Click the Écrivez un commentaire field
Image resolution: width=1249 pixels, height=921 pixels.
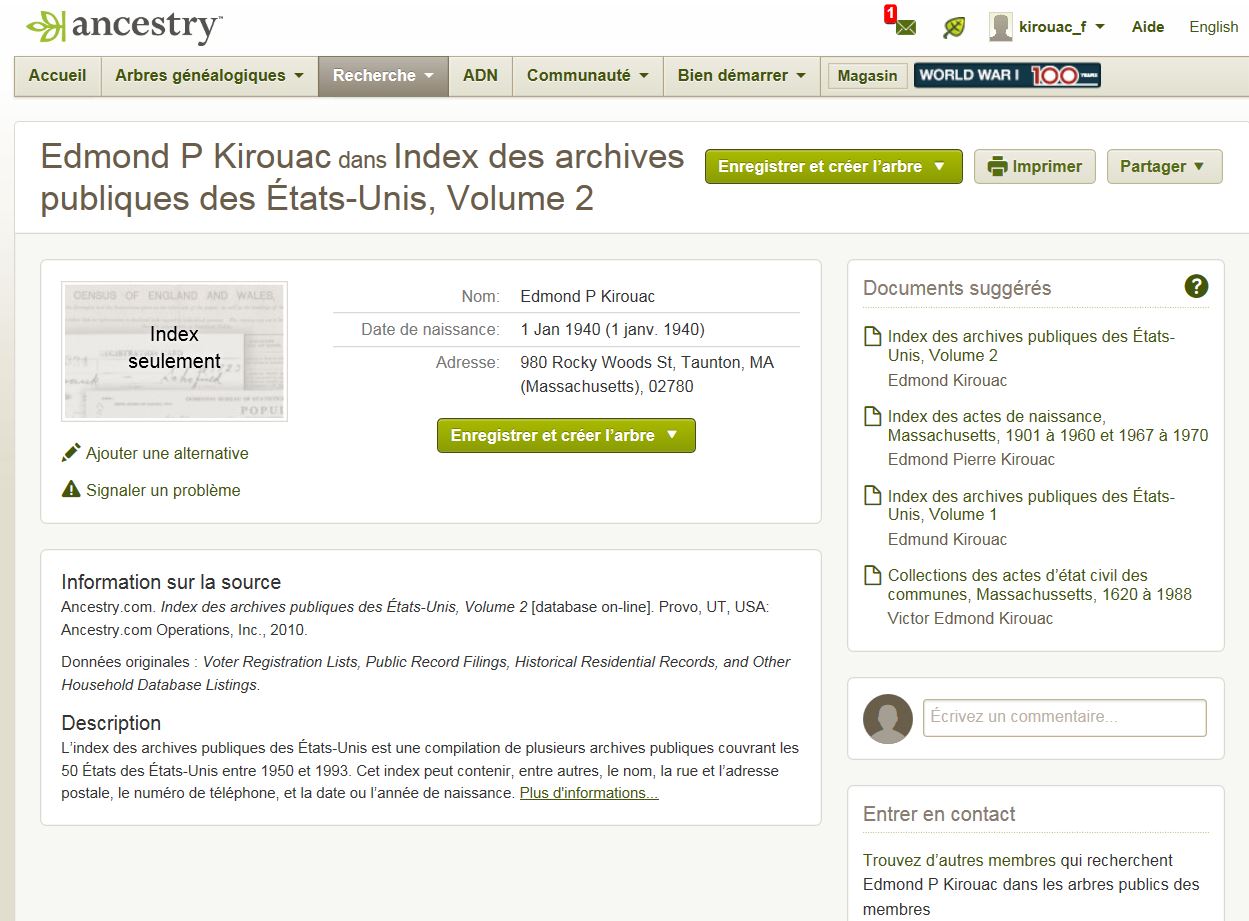coord(1064,717)
